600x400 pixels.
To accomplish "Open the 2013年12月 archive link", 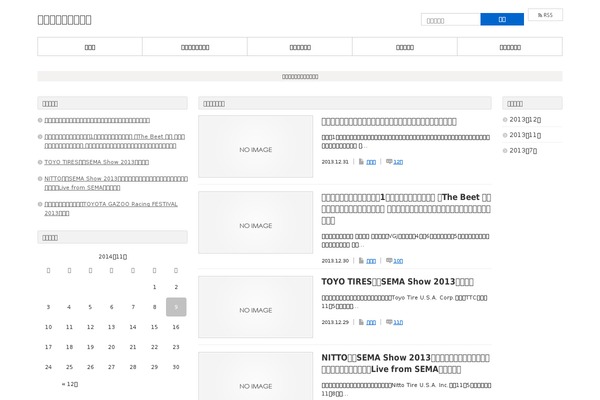I will 525,120.
